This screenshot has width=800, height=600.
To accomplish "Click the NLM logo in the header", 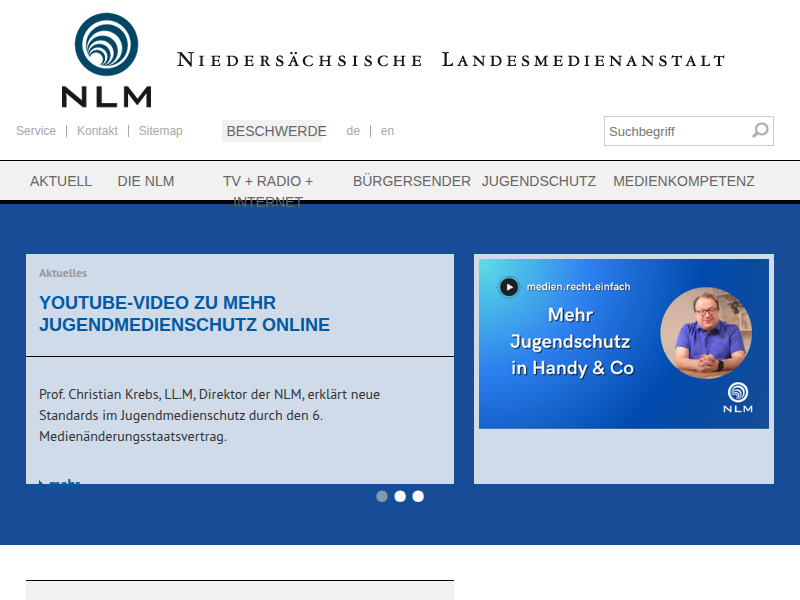I will [106, 60].
